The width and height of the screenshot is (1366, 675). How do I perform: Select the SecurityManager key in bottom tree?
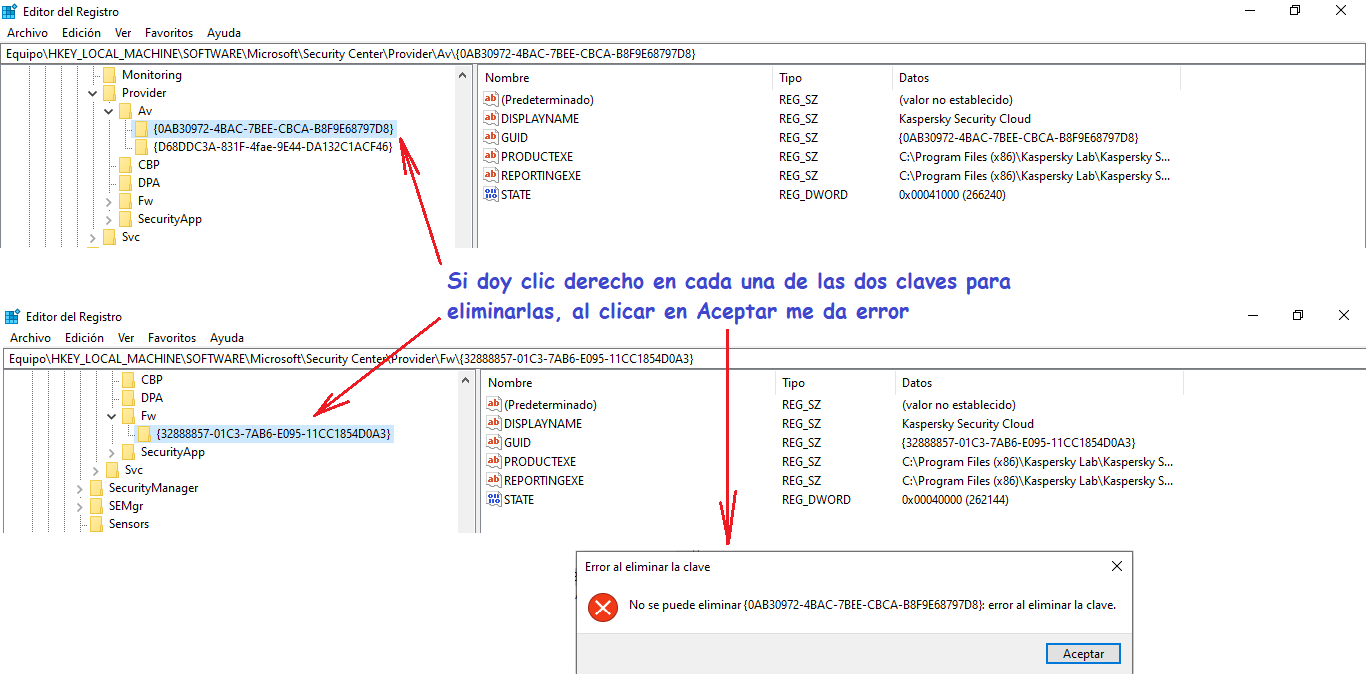153,488
